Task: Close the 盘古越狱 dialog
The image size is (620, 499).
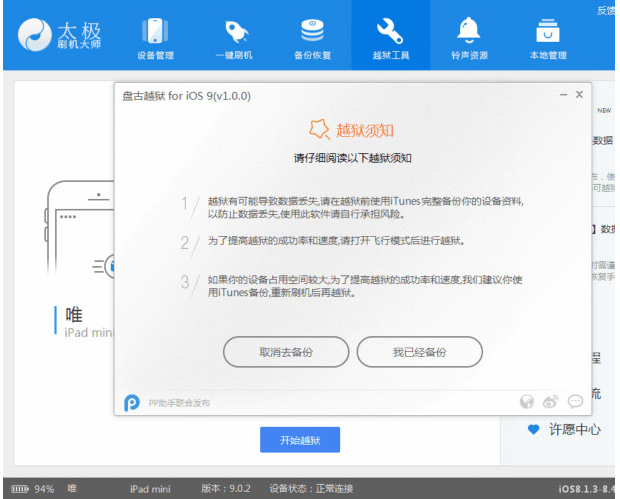Action: point(579,95)
